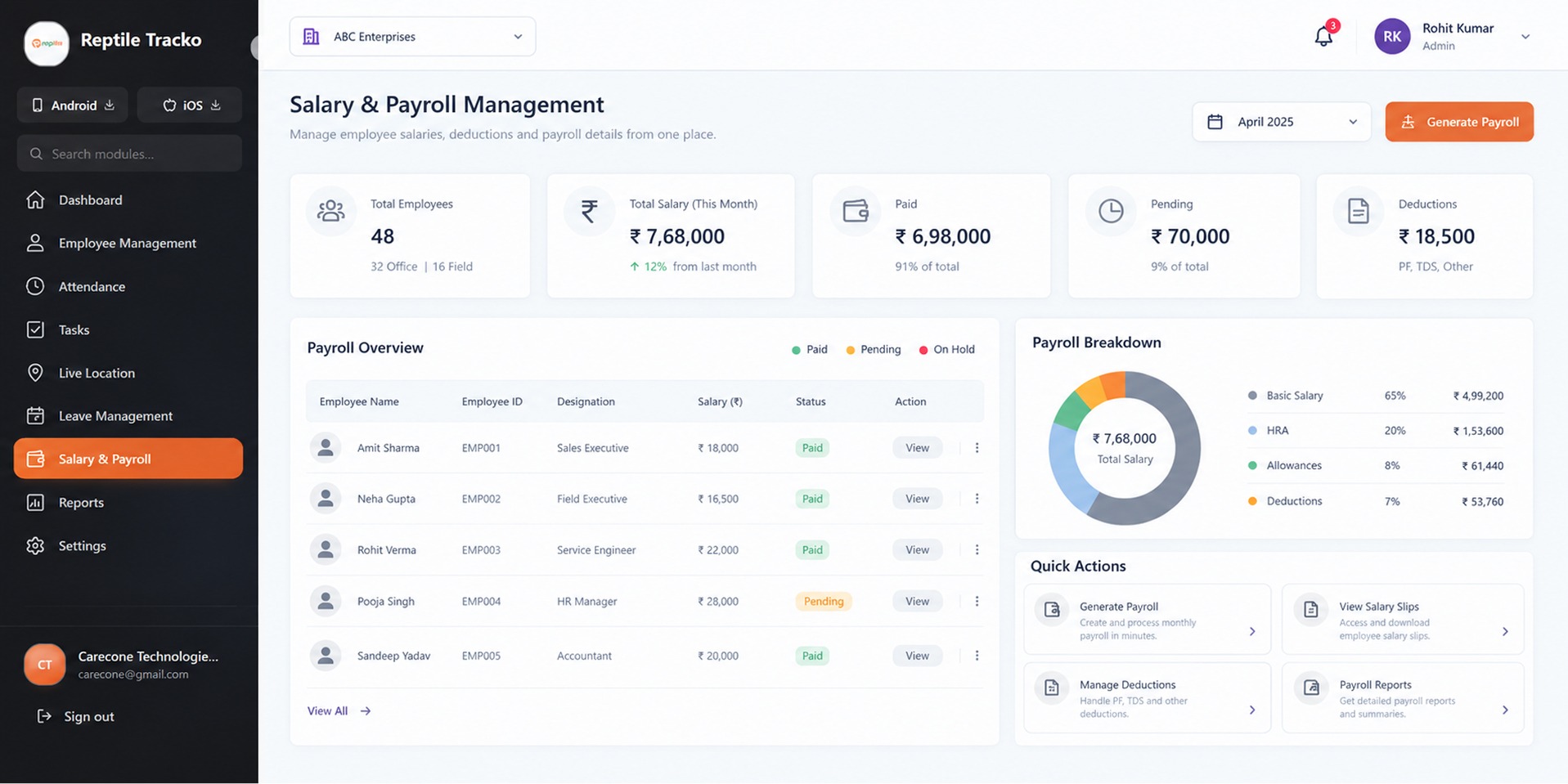
Task: Open Payroll Reports chevron arrow
Action: [x=1505, y=710]
